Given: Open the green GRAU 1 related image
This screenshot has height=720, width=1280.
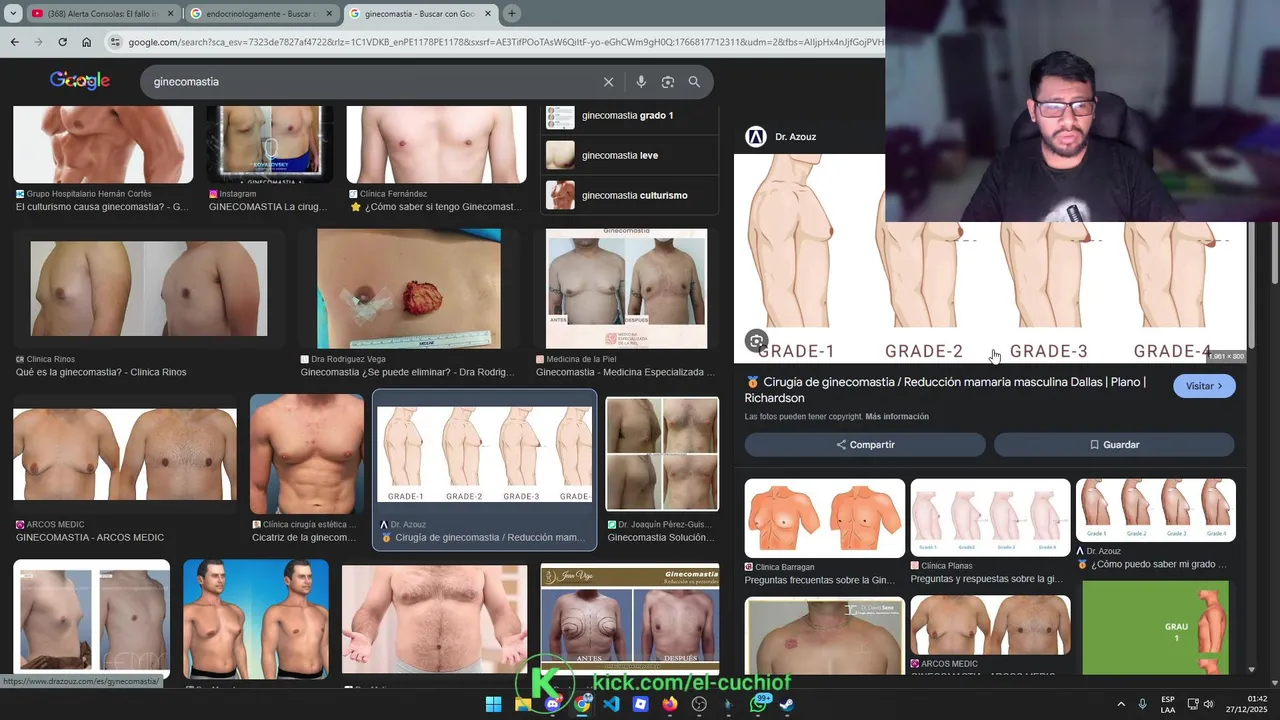Looking at the screenshot, I should click(1156, 628).
